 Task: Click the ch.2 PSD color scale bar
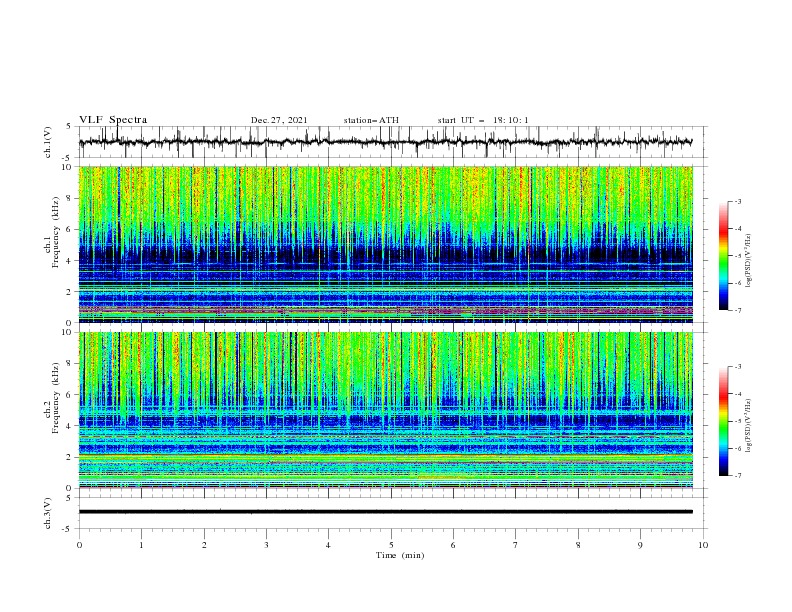pos(724,421)
